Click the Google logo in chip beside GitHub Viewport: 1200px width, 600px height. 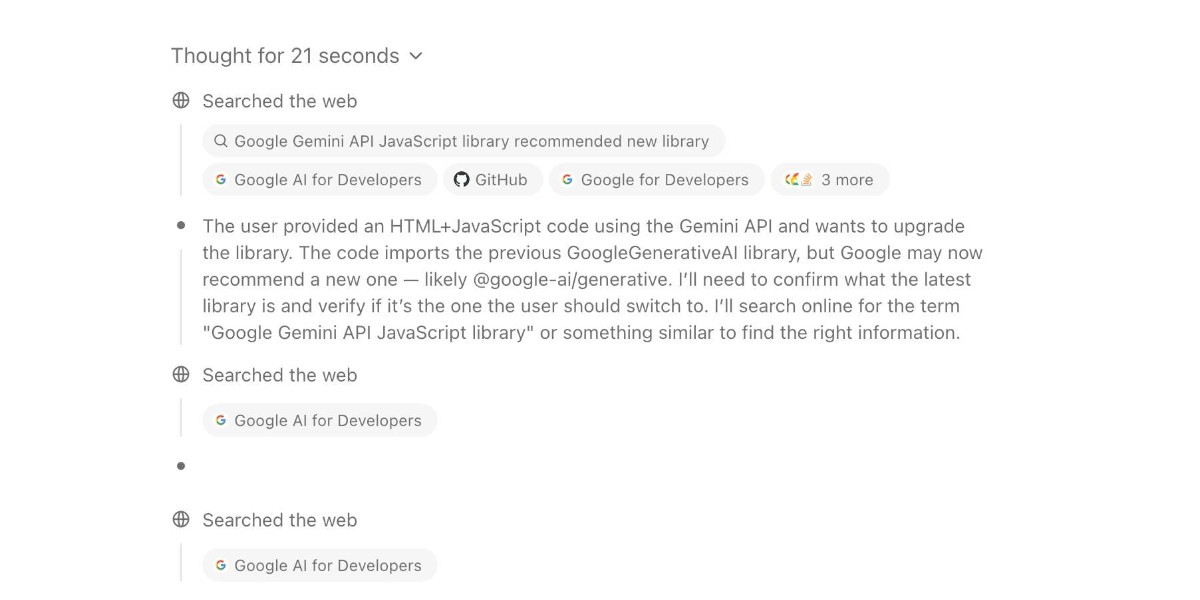pos(221,180)
